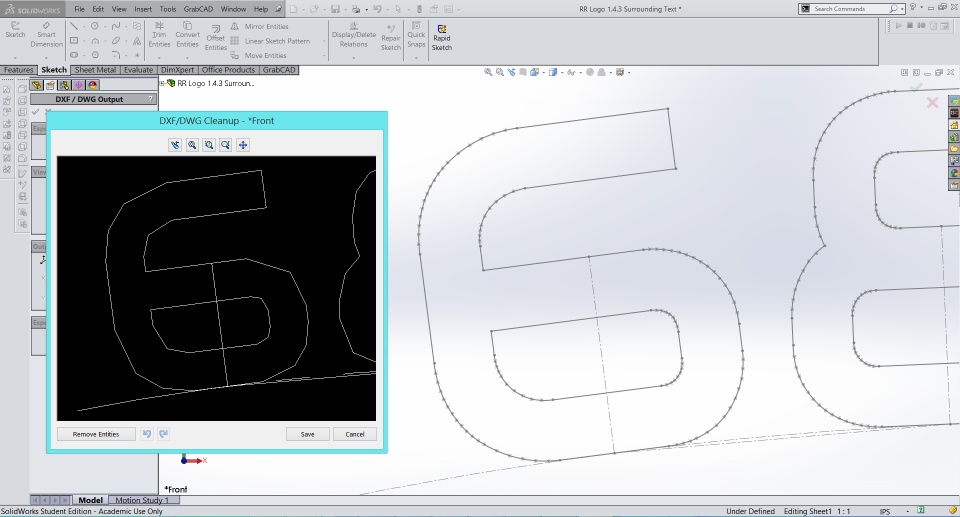Open the Tools menu
The image size is (960, 517).
[x=168, y=9]
